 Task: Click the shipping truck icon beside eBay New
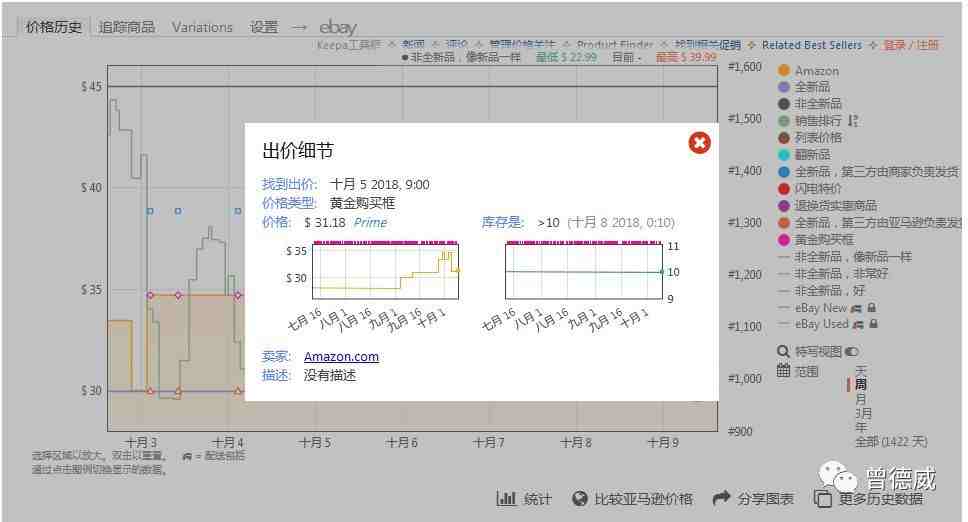[x=856, y=308]
